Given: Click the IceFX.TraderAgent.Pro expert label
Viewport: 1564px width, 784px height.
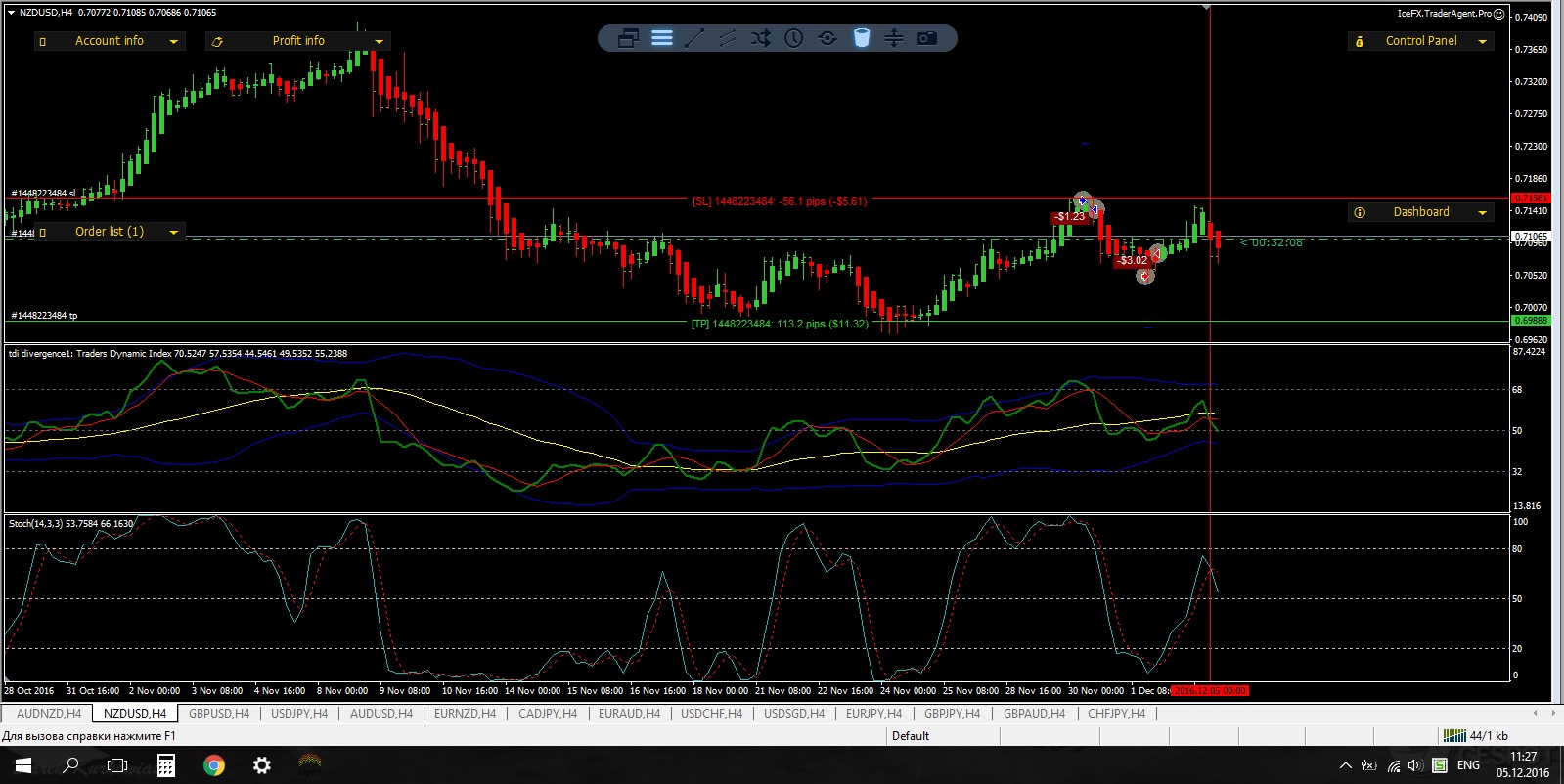Looking at the screenshot, I should [1450, 14].
